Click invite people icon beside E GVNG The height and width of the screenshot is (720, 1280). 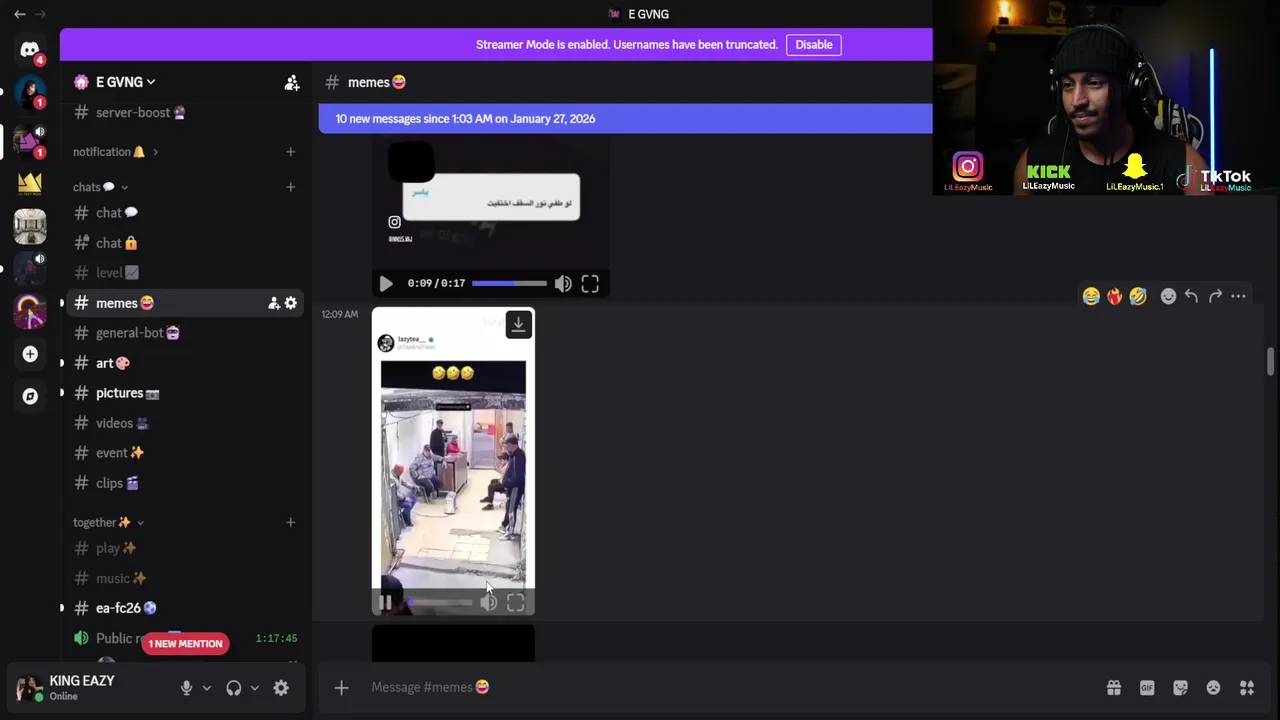(x=292, y=83)
